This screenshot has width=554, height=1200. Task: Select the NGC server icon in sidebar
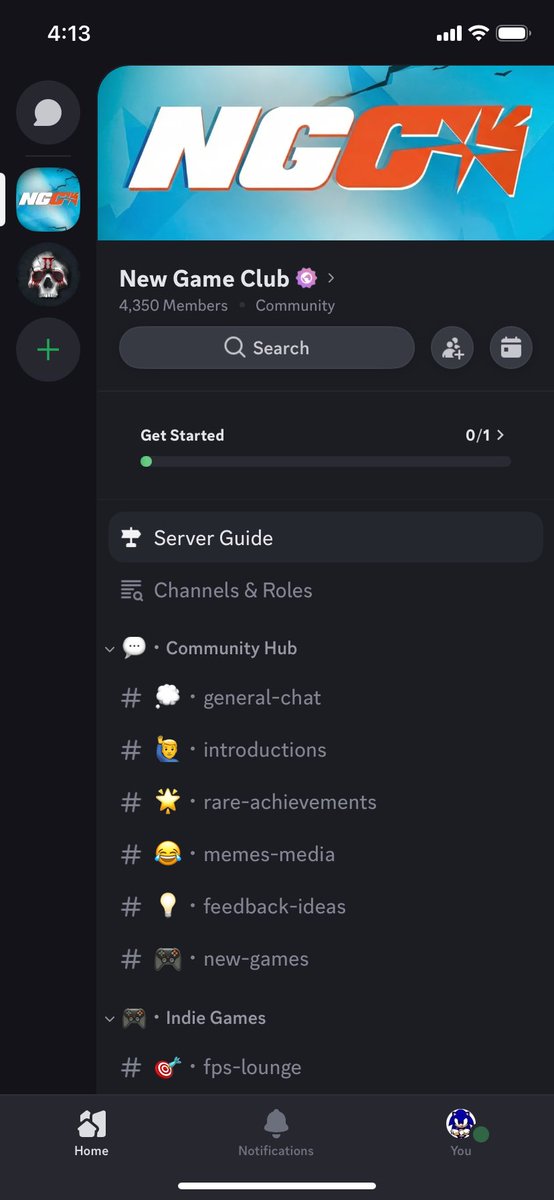(48, 198)
